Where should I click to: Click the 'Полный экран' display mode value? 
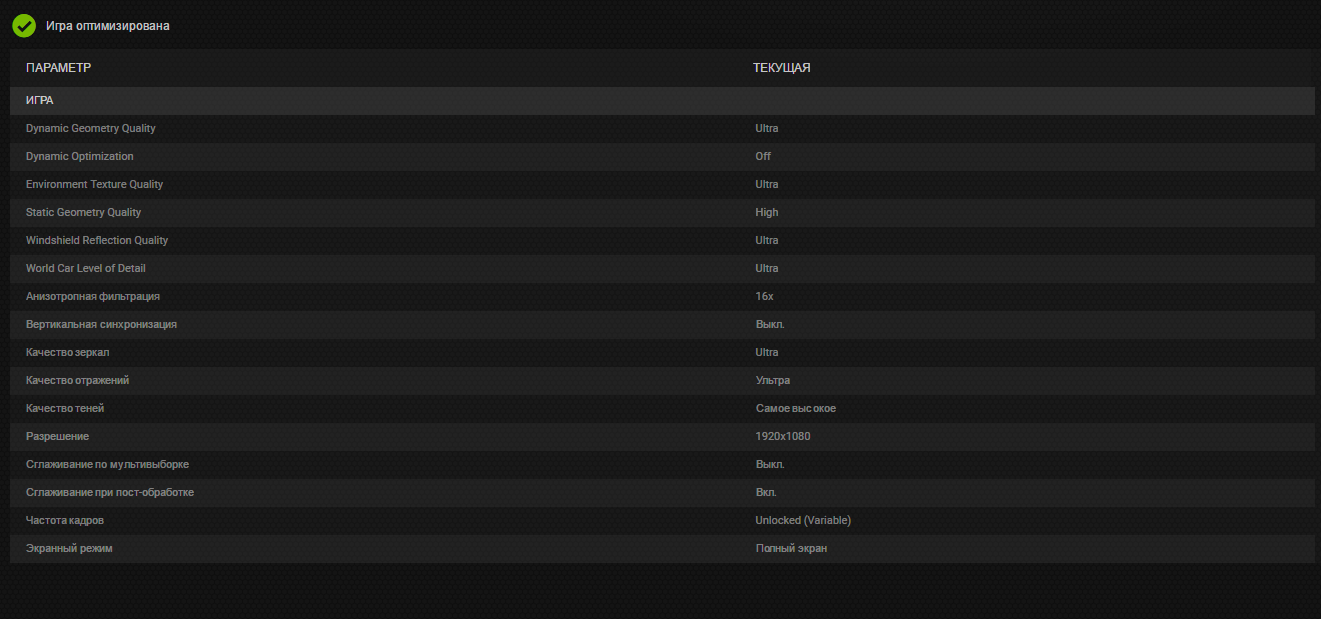(791, 548)
